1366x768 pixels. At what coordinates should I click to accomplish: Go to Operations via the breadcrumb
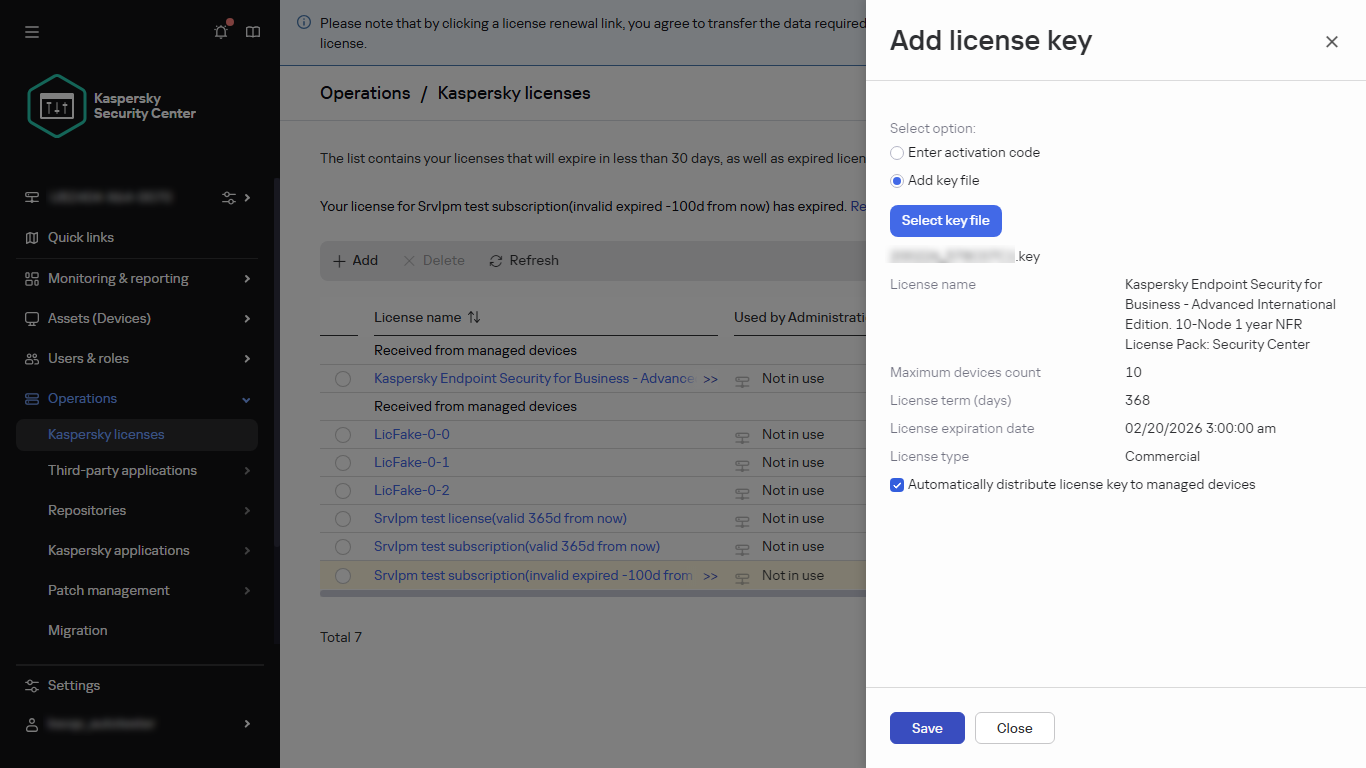pos(365,92)
